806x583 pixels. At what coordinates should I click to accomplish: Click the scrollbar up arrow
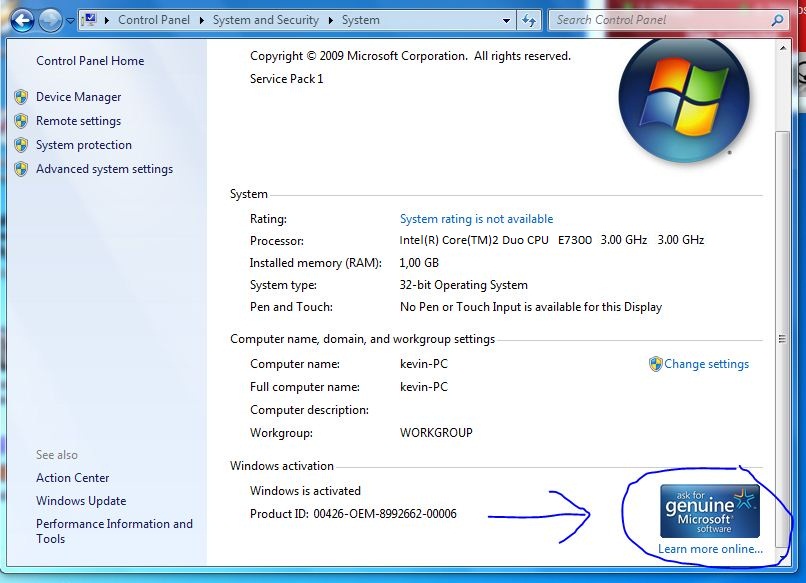782,48
